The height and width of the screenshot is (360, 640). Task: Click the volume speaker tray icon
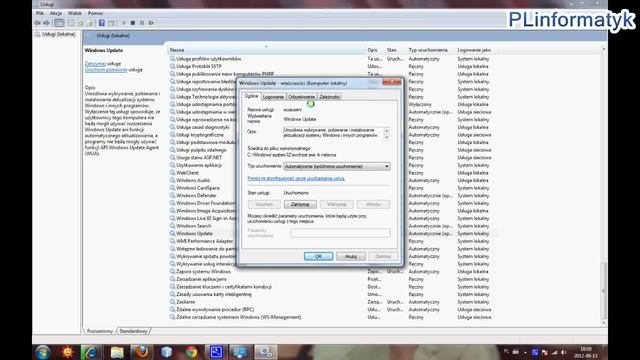564,352
